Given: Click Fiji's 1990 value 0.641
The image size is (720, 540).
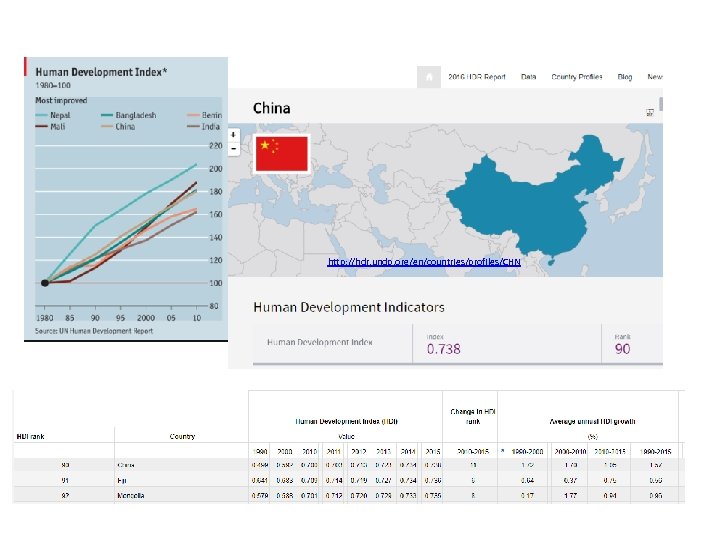Looking at the screenshot, I should pos(260,480).
